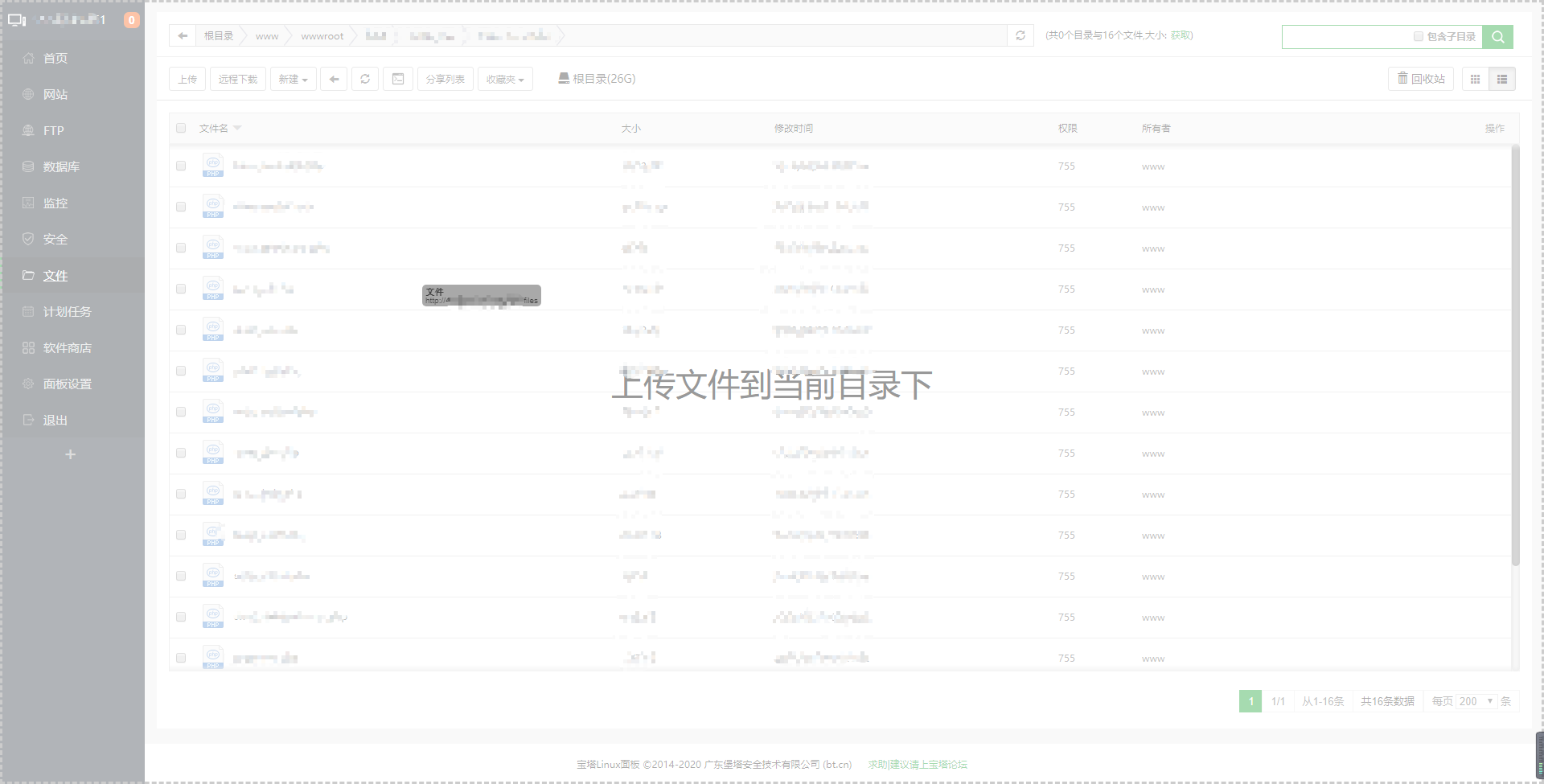Viewport: 1544px width, 784px height.
Task: Open the 回收站 recycle bin
Action: coord(1421,79)
